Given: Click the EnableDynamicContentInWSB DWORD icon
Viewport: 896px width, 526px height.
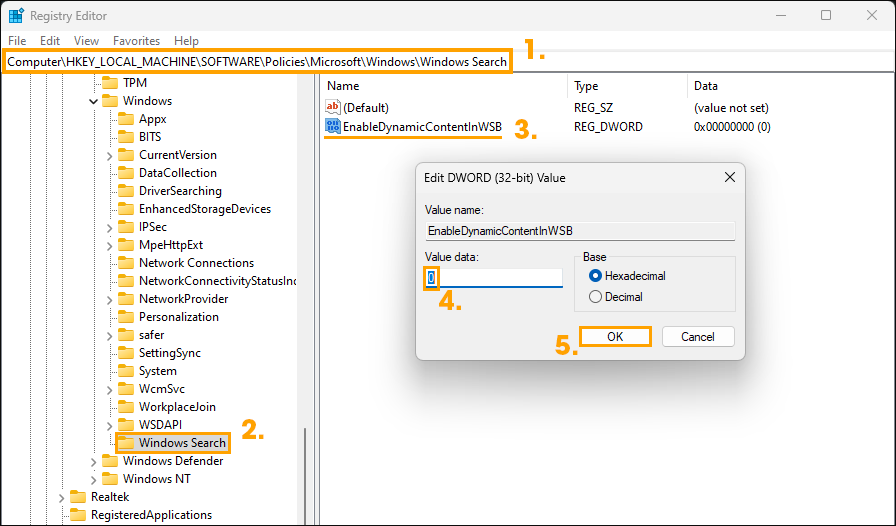Looking at the screenshot, I should [x=333, y=126].
